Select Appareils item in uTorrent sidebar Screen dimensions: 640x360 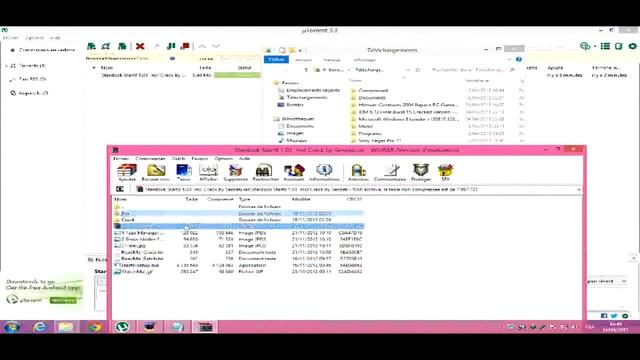pyautogui.click(x=33, y=93)
